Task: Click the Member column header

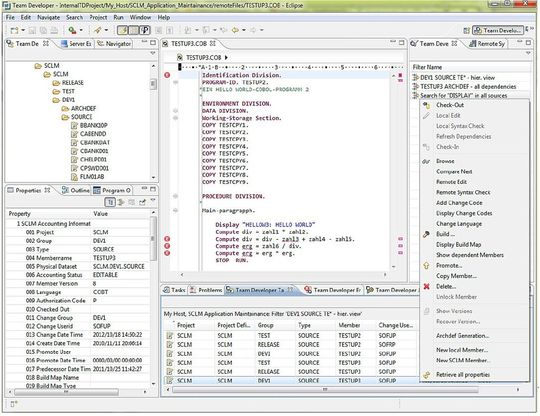Action: pos(349,325)
